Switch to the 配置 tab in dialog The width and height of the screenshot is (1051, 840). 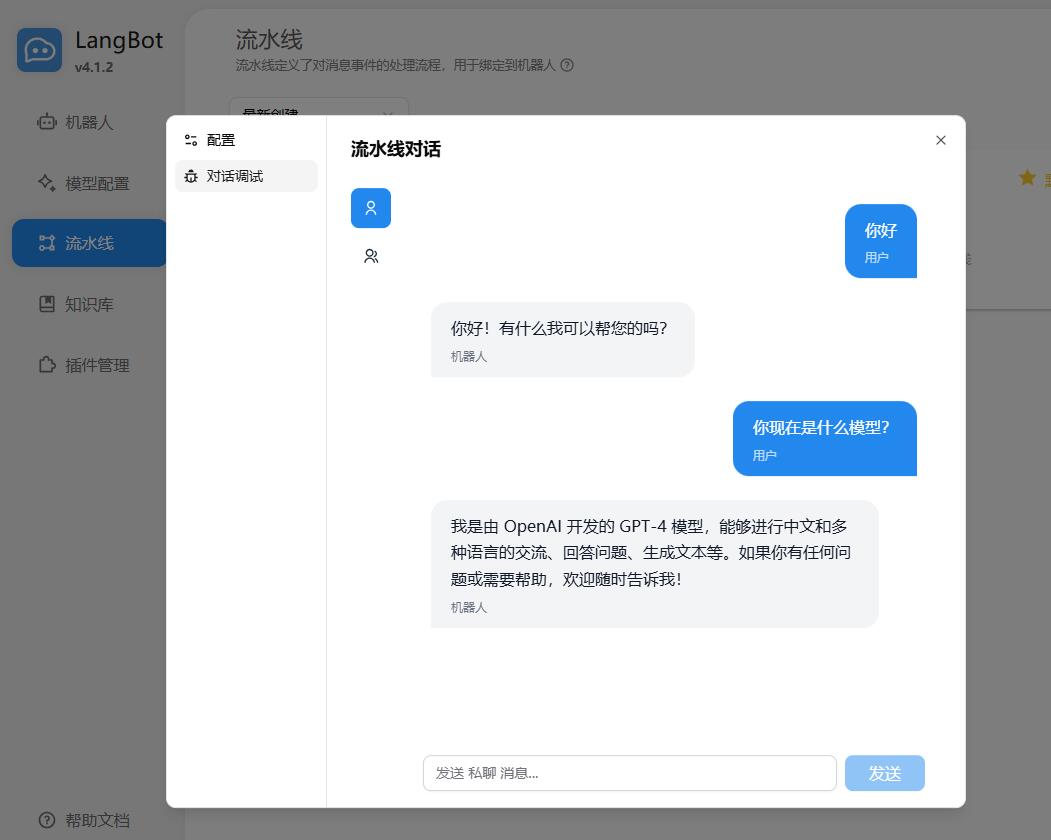coord(246,140)
